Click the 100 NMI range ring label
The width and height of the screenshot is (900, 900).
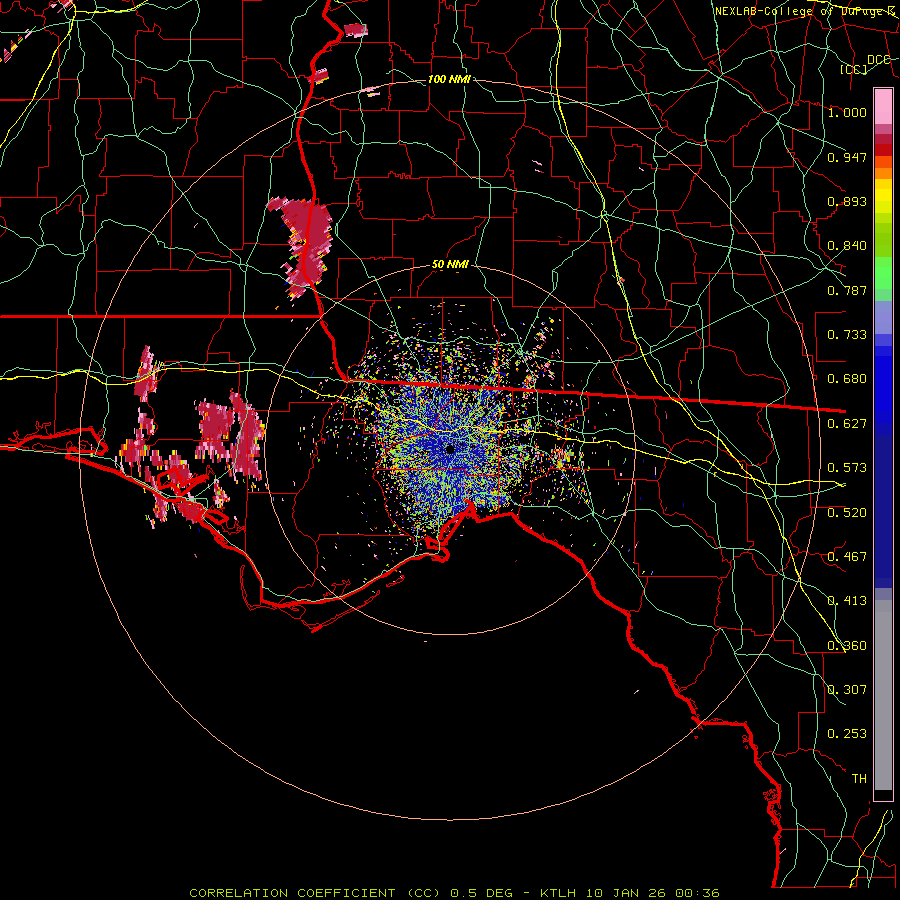point(449,79)
